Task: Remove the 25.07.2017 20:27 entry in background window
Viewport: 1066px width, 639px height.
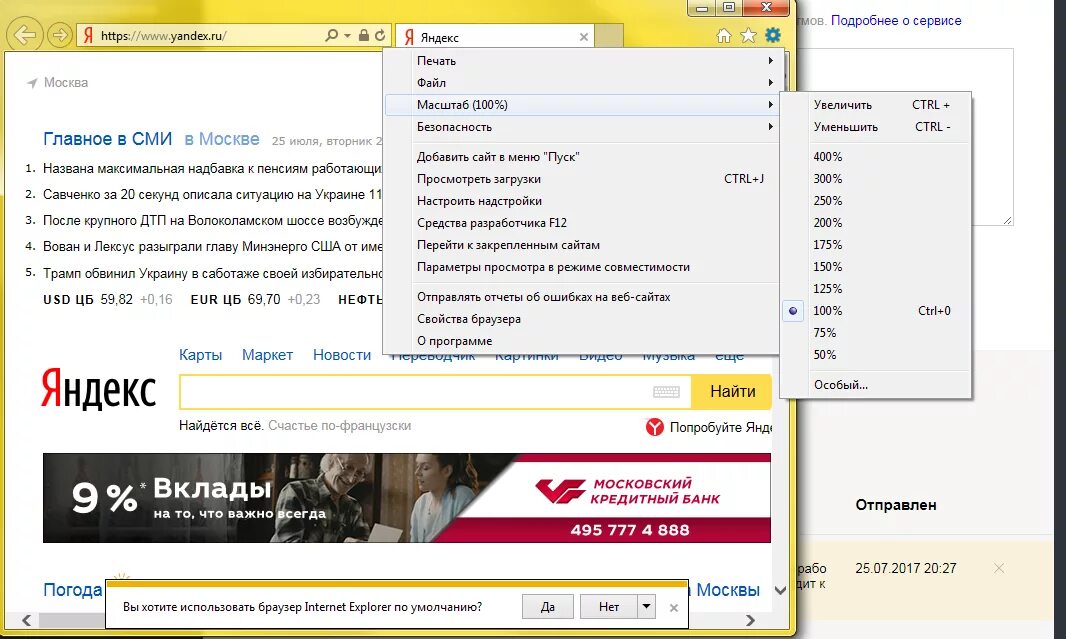Action: [x=999, y=568]
